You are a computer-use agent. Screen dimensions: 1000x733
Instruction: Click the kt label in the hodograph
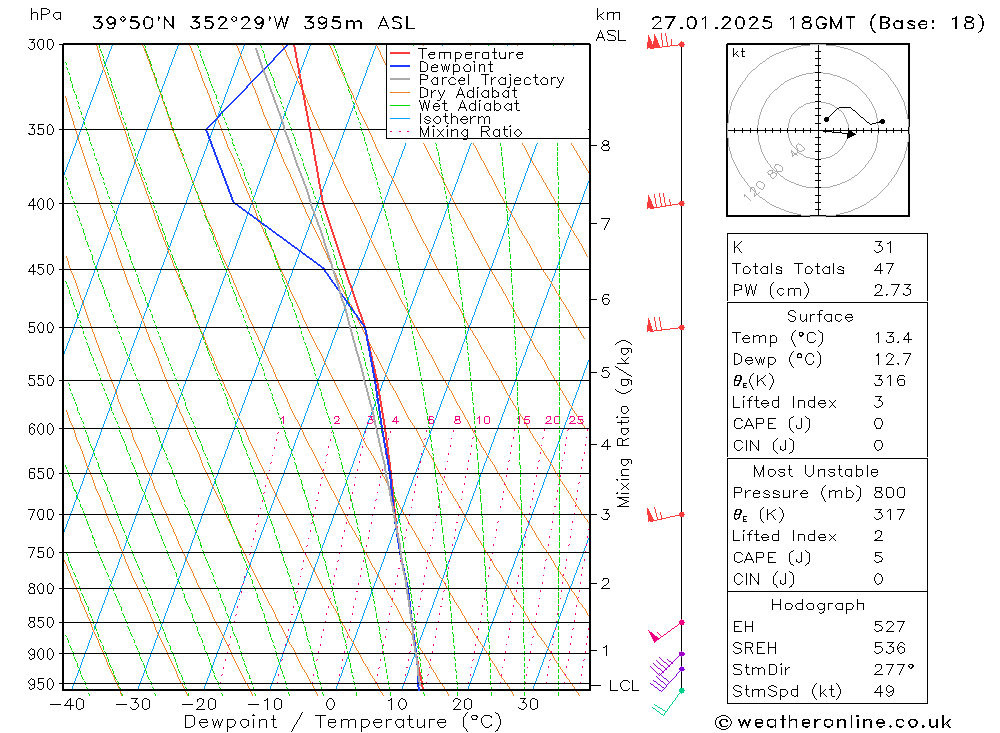739,54
